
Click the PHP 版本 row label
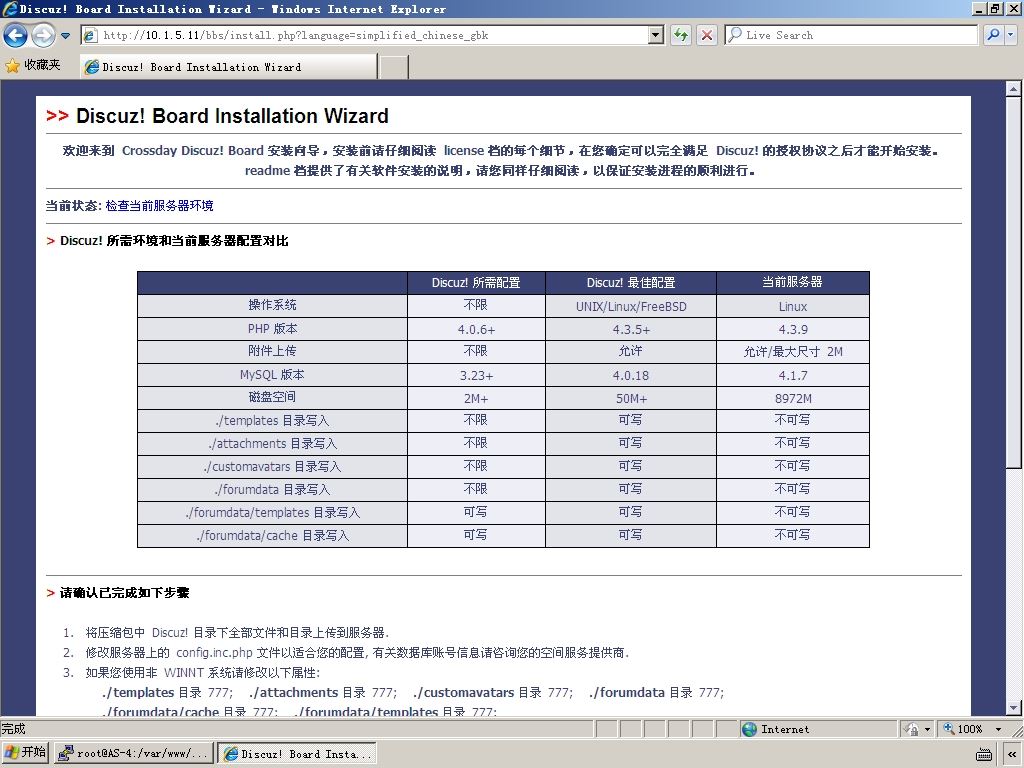(272, 328)
